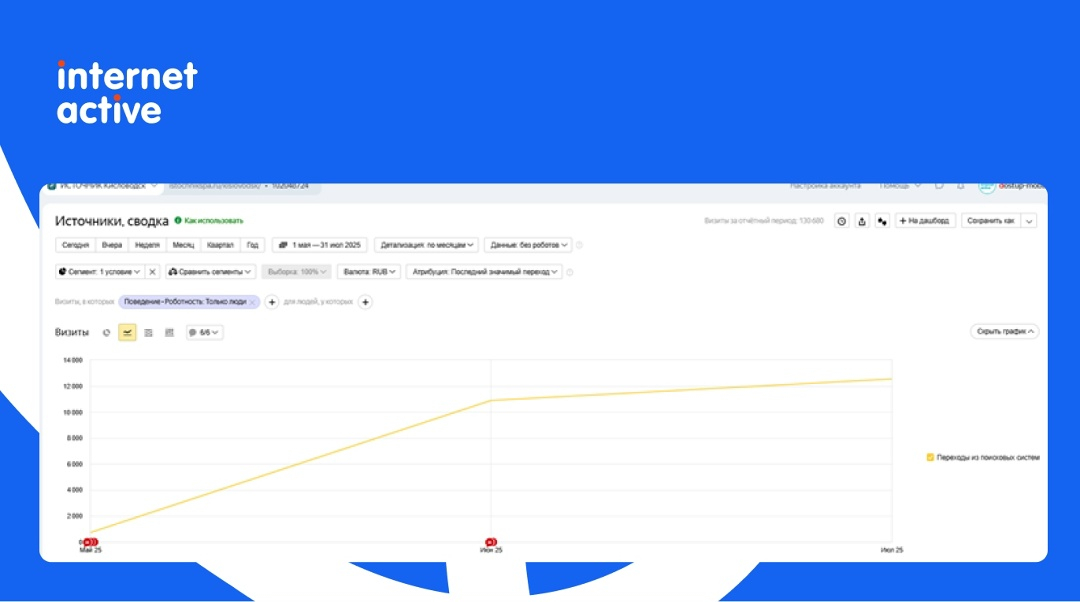1080x602 pixels.
Task: Click red annotation marker at Июн 25
Action: pyautogui.click(x=490, y=542)
